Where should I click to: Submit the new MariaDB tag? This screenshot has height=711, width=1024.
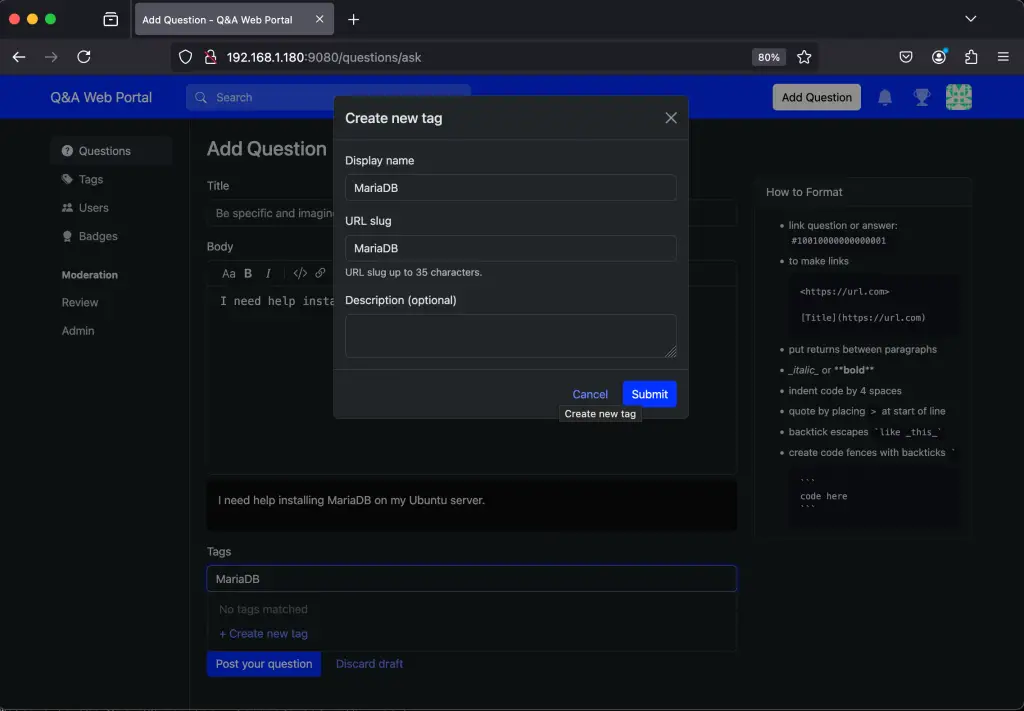pyautogui.click(x=649, y=394)
